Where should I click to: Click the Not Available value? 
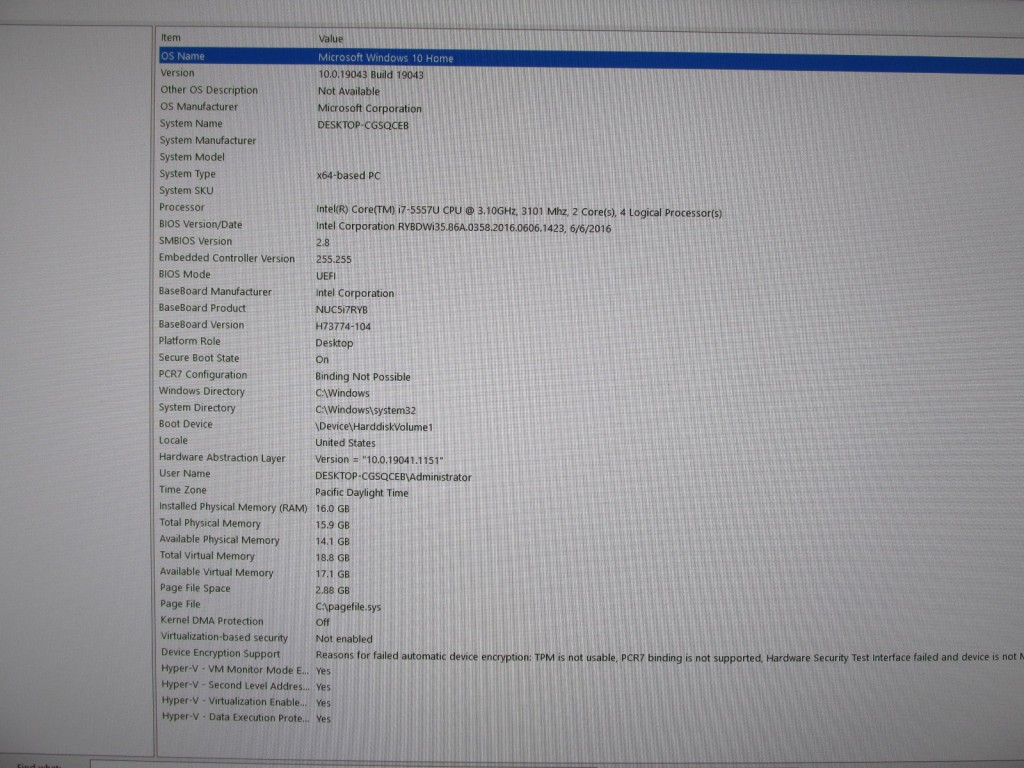pyautogui.click(x=349, y=91)
